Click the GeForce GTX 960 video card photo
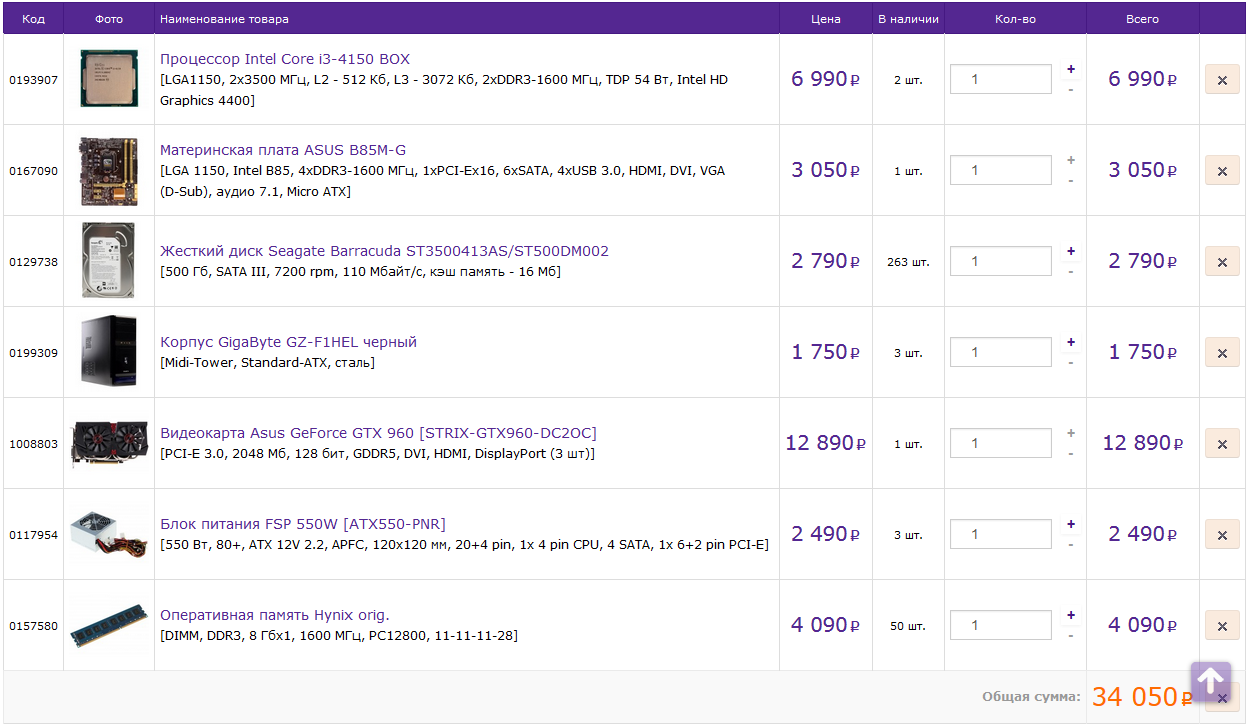The height and width of the screenshot is (727, 1251). tap(108, 444)
